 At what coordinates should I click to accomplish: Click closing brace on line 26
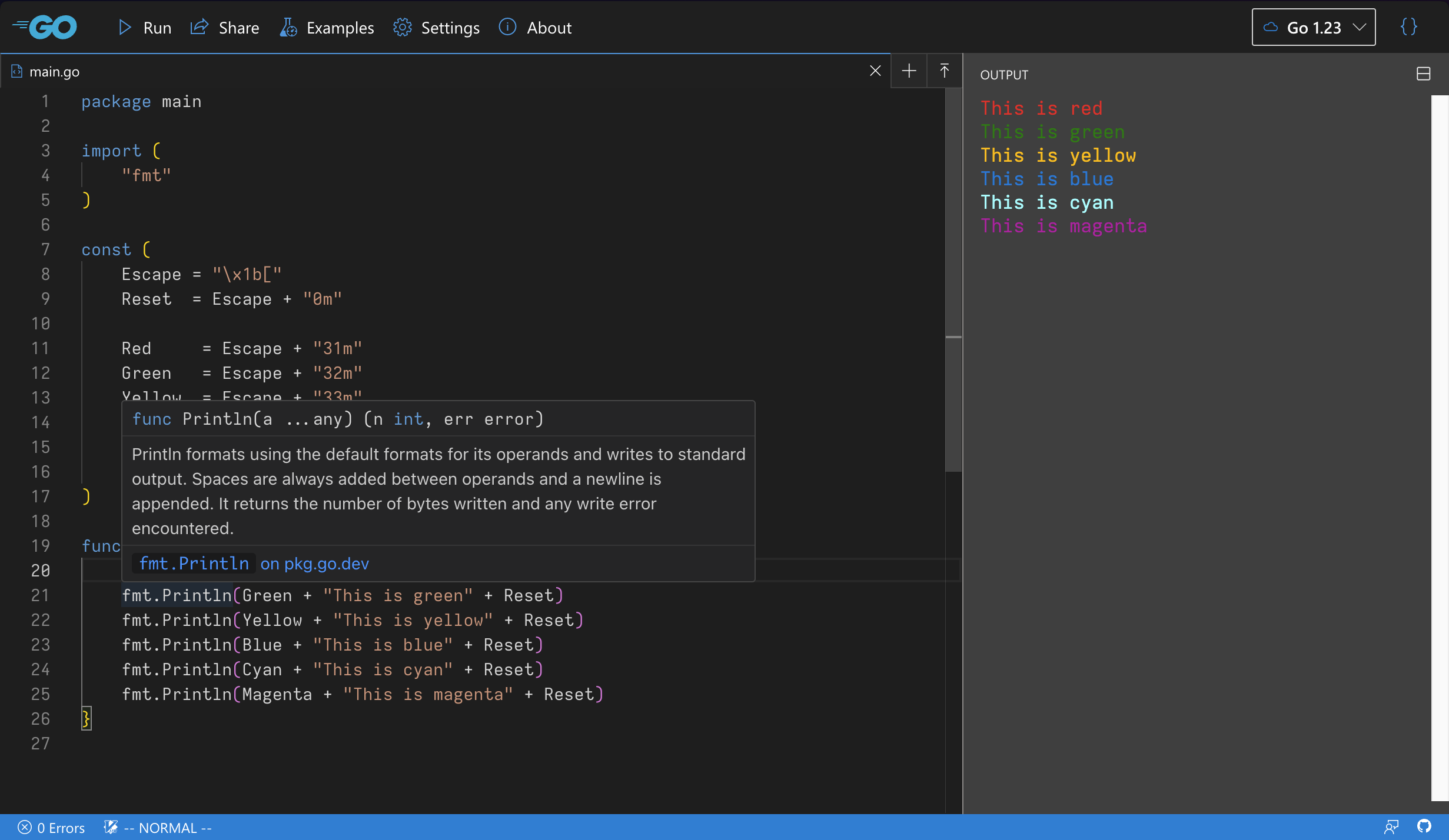click(86, 719)
